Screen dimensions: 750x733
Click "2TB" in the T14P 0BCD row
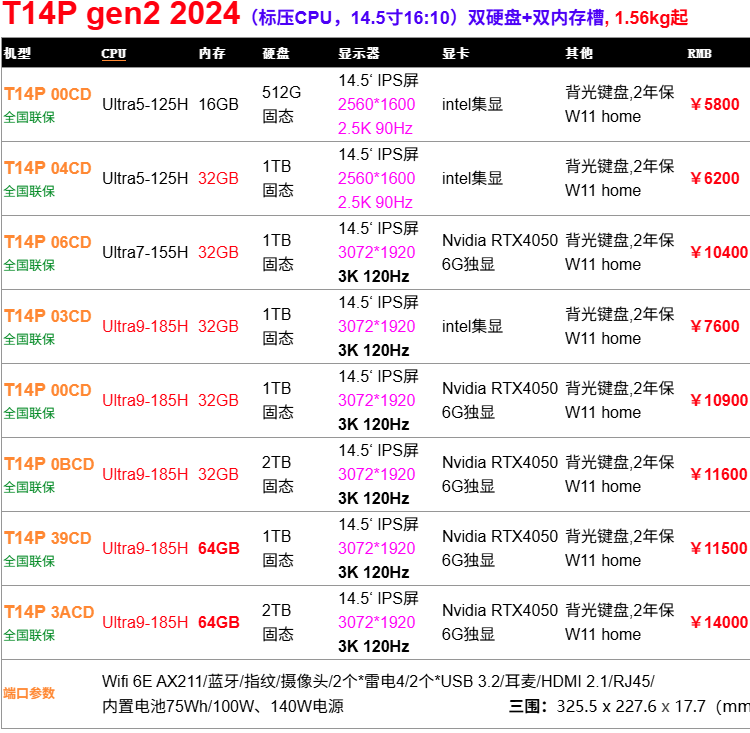276,462
